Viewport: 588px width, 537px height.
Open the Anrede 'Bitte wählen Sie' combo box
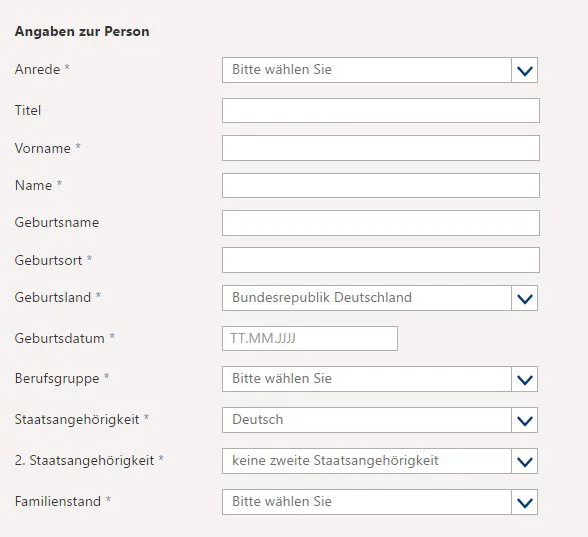[380, 70]
